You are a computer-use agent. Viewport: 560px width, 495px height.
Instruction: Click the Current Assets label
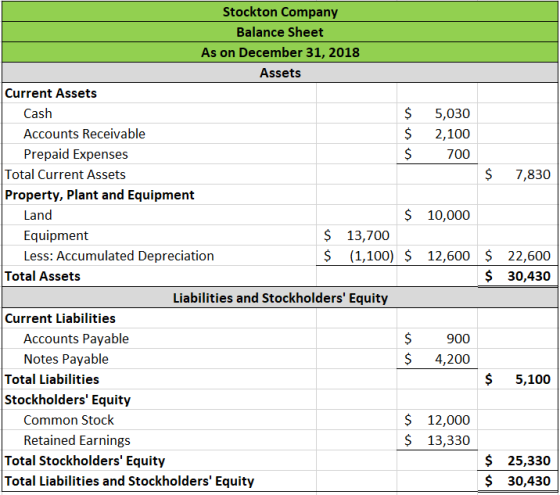51,93
